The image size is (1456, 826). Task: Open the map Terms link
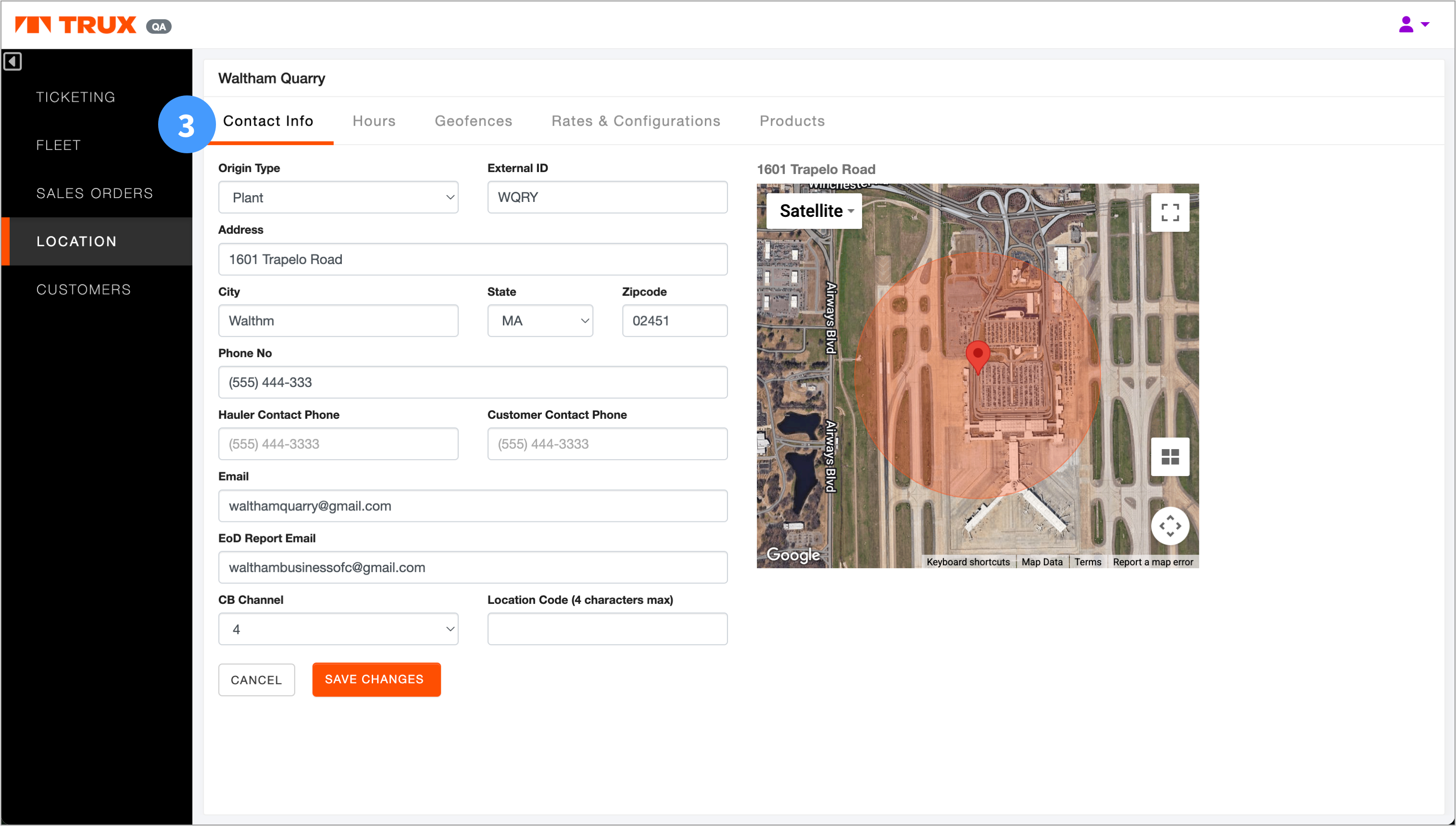pyautogui.click(x=1087, y=561)
